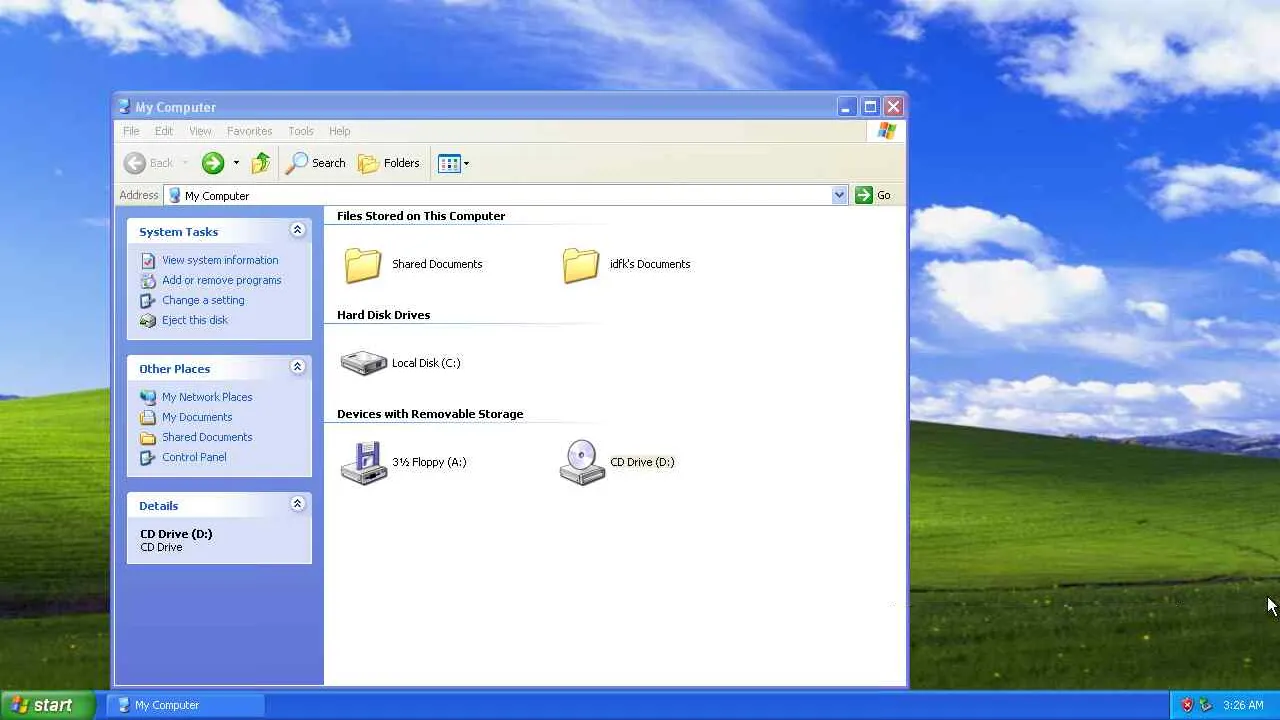This screenshot has width=1280, height=720.
Task: Click the My Network Places icon
Action: [x=148, y=397]
